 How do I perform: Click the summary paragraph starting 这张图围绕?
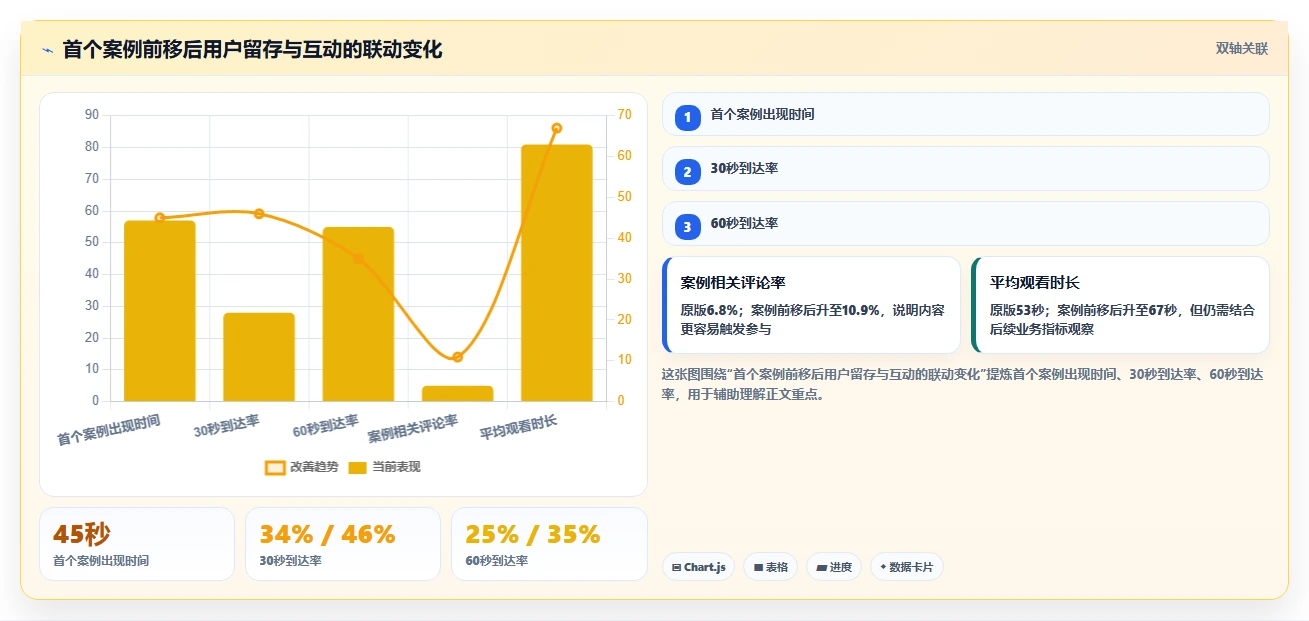(x=962, y=384)
